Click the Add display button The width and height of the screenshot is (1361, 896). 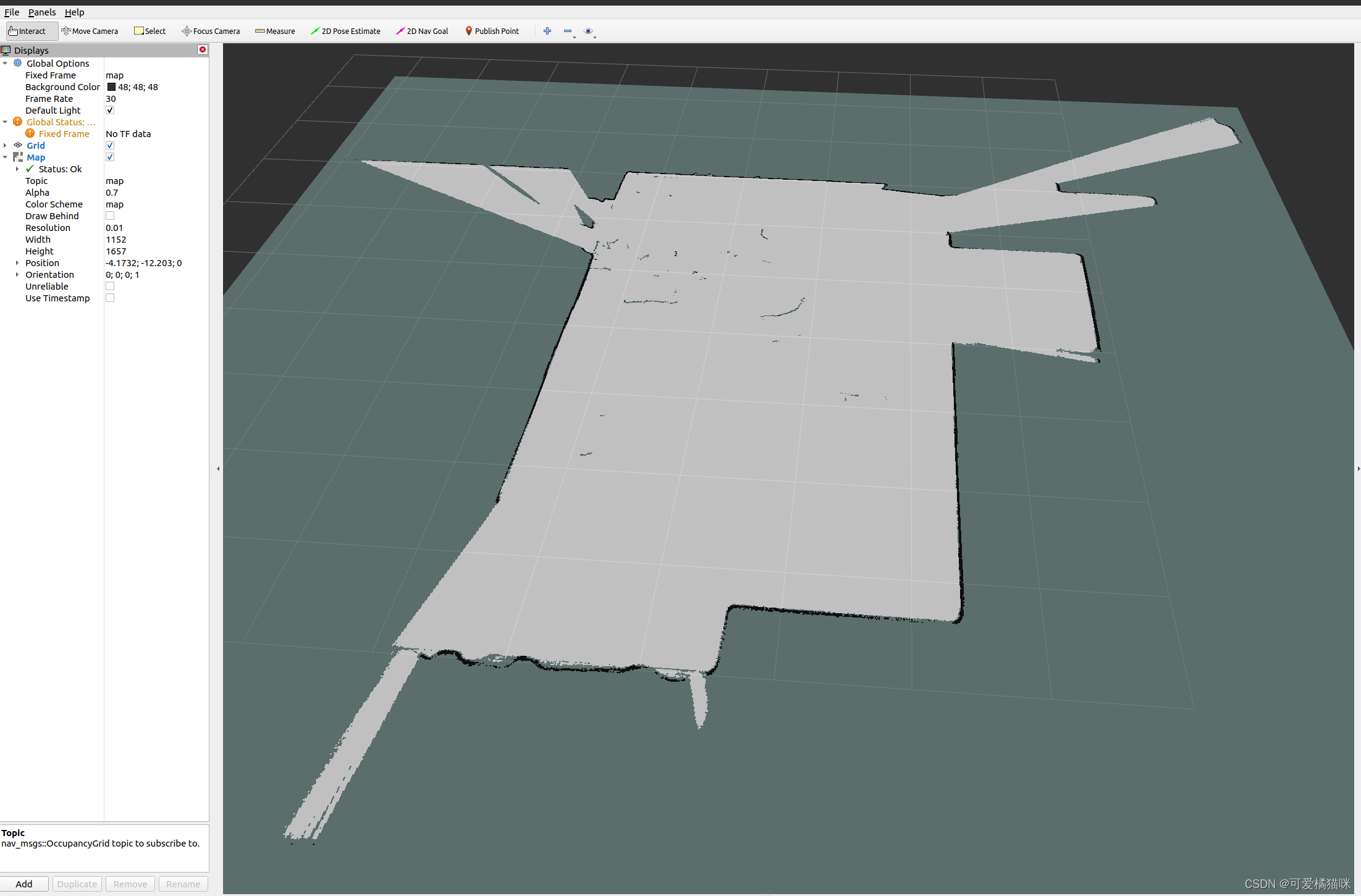pos(24,884)
